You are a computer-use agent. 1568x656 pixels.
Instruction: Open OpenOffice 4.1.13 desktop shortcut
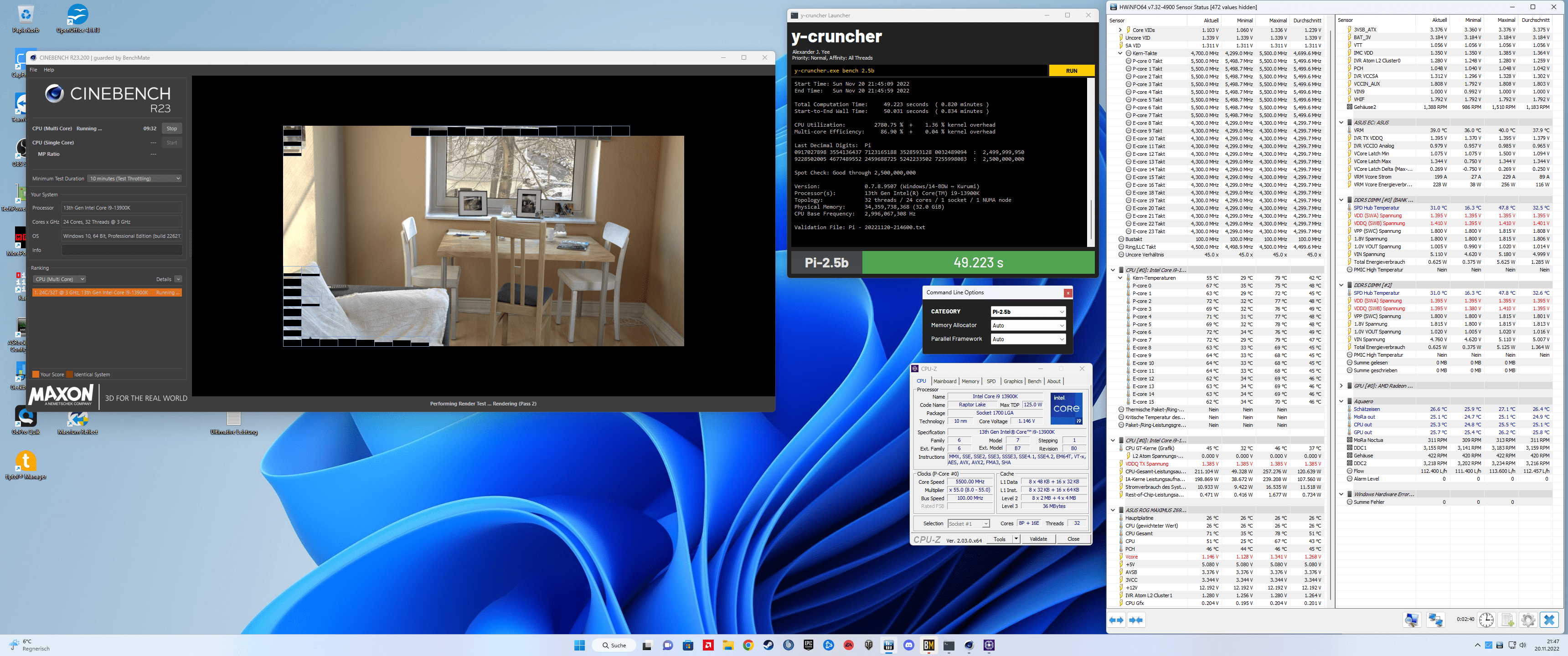tap(78, 19)
